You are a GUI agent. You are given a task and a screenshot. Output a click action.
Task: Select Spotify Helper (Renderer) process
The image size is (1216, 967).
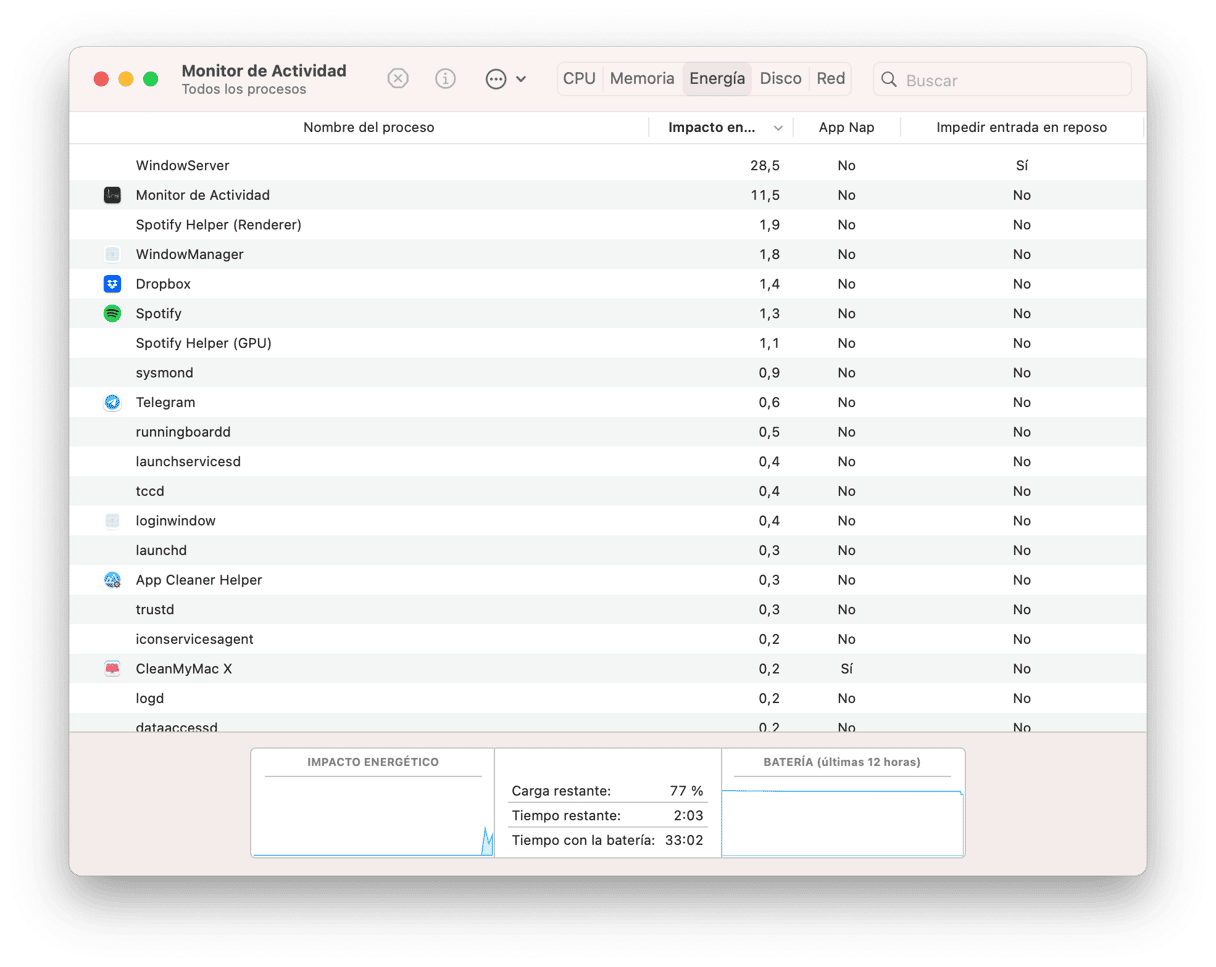[x=219, y=225]
